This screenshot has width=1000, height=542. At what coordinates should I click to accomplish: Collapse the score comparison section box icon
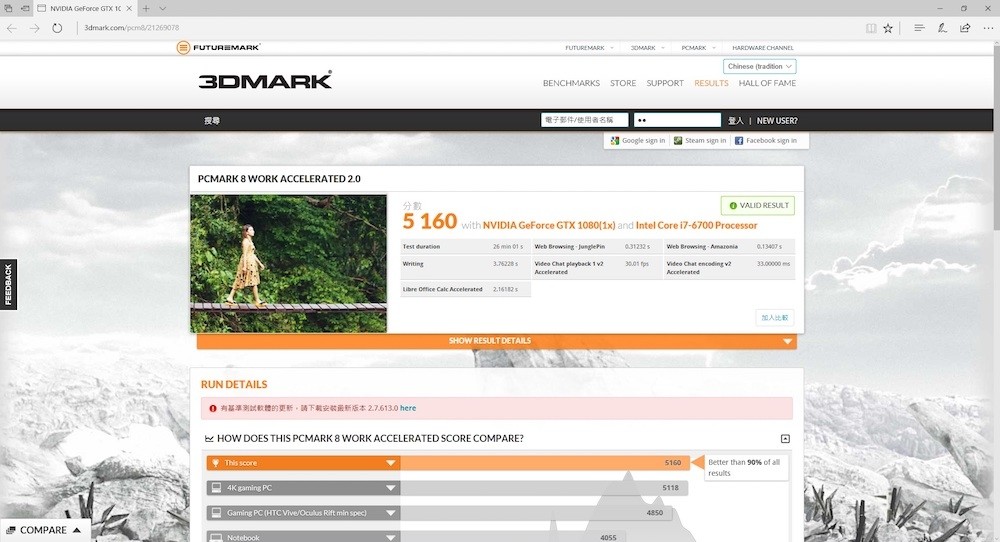(785, 439)
